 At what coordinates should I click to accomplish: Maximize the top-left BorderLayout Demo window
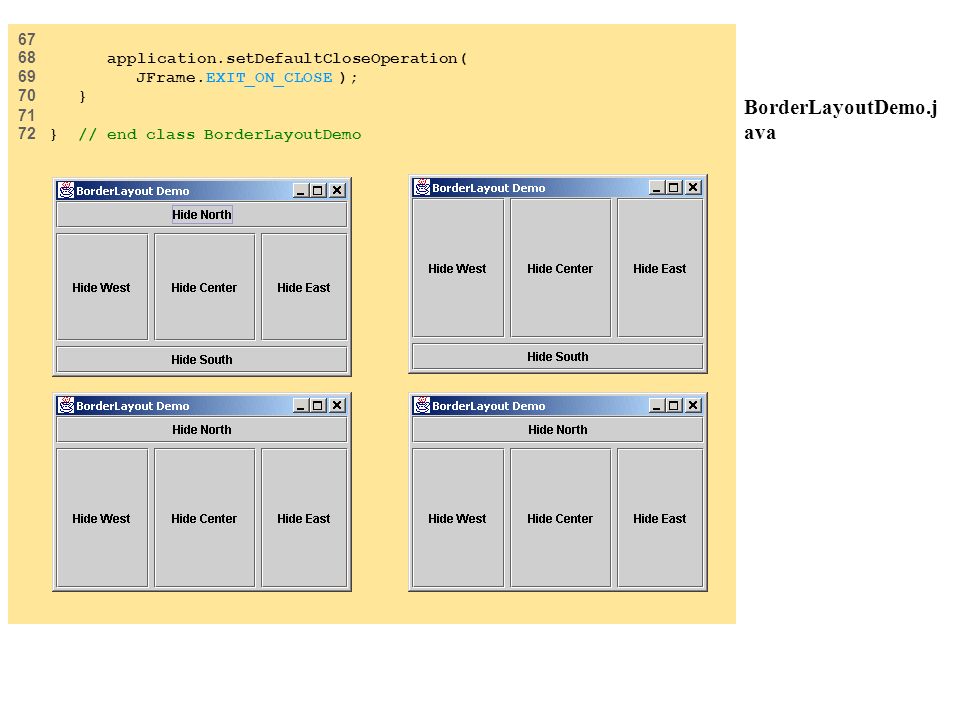[x=318, y=190]
